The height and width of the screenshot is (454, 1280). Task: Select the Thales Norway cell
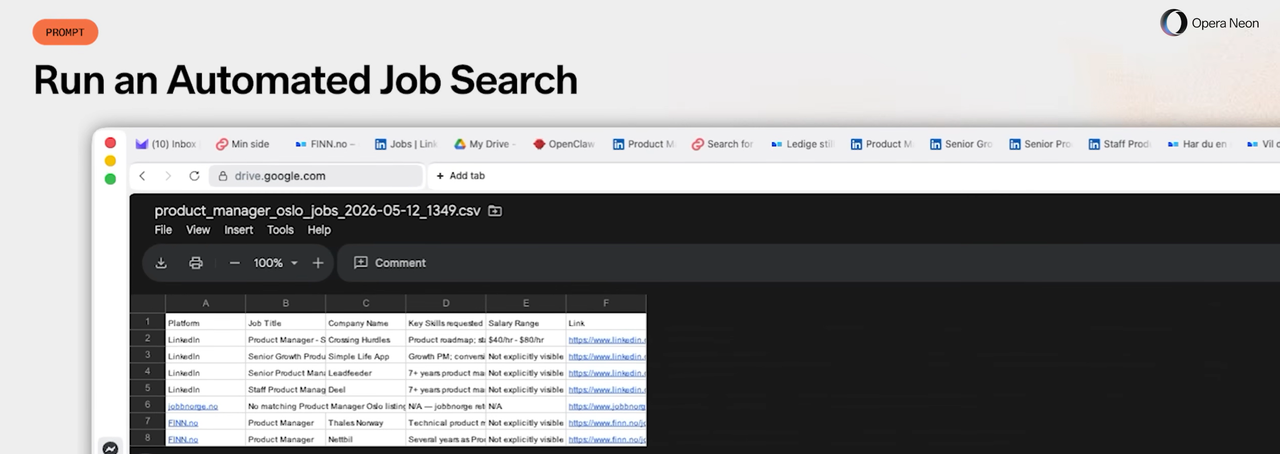(365, 422)
